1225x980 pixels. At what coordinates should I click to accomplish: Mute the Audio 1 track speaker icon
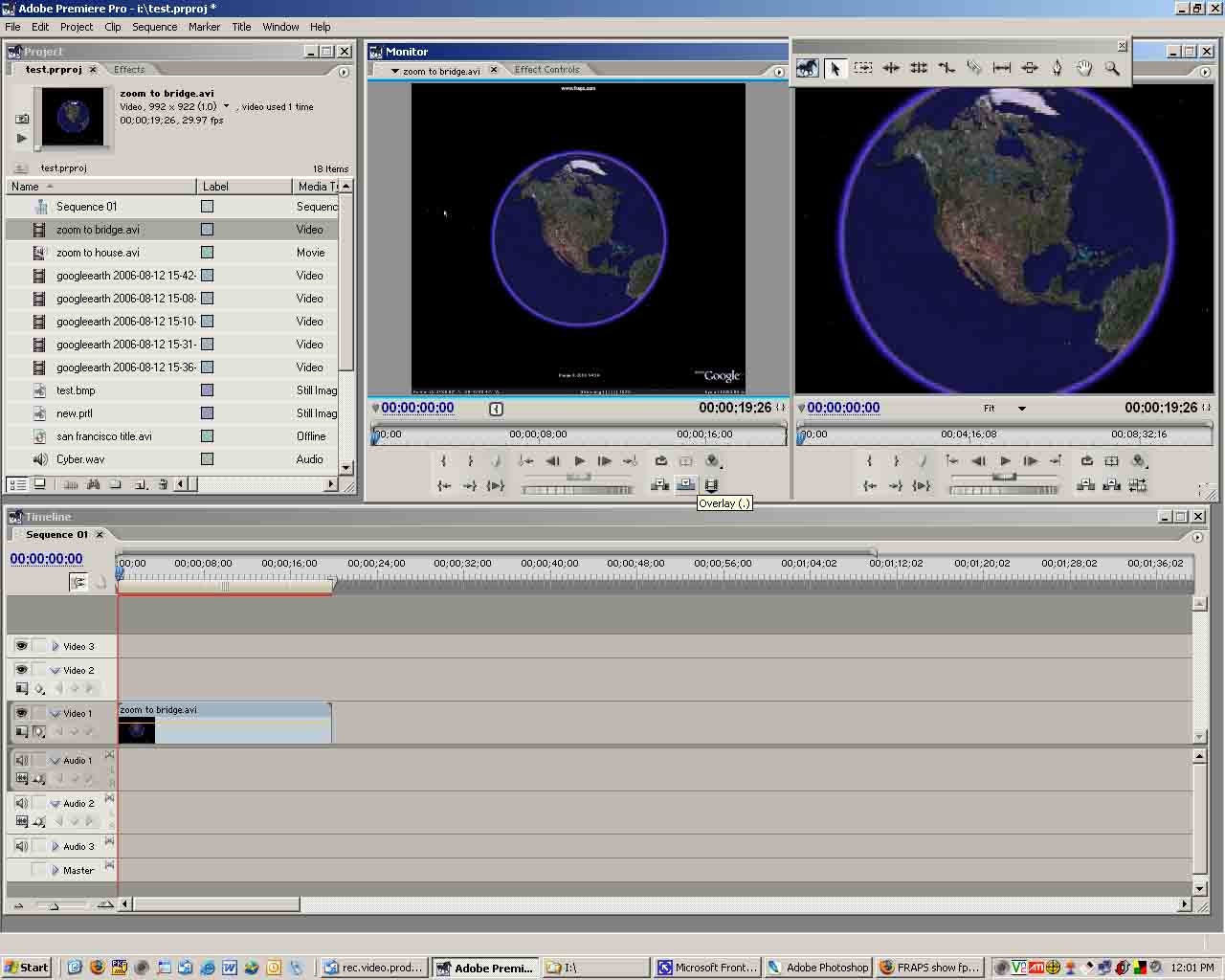click(21, 760)
